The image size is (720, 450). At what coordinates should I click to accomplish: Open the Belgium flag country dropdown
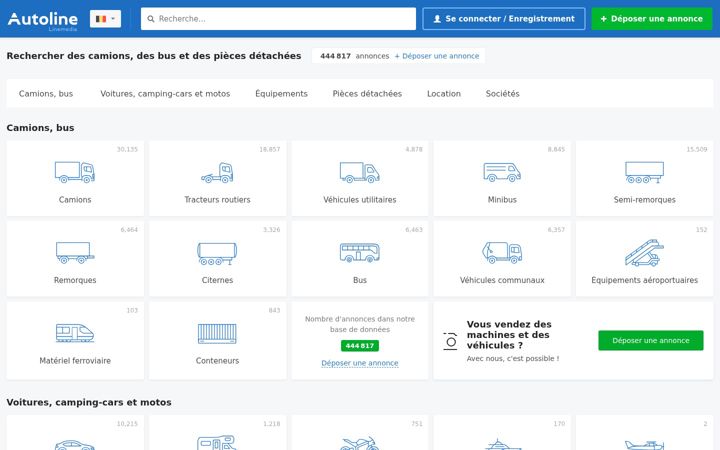pyautogui.click(x=105, y=19)
